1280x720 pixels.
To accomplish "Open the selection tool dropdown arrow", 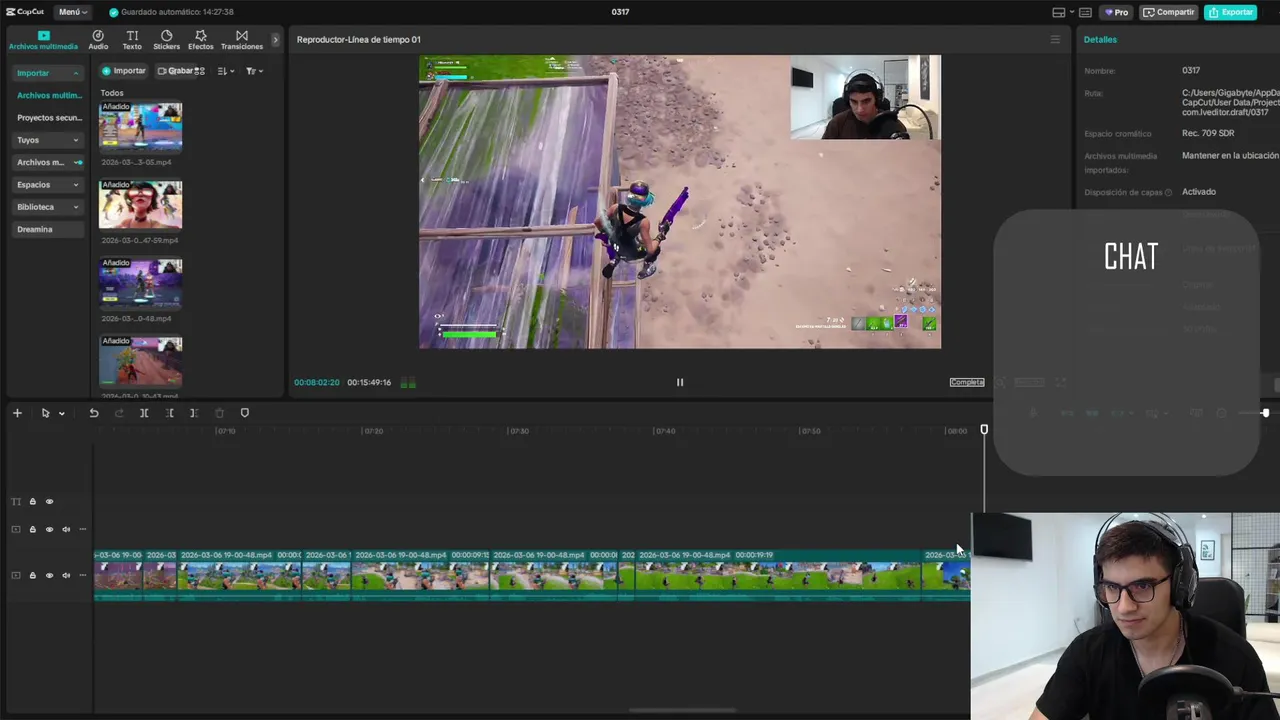I will [61, 413].
